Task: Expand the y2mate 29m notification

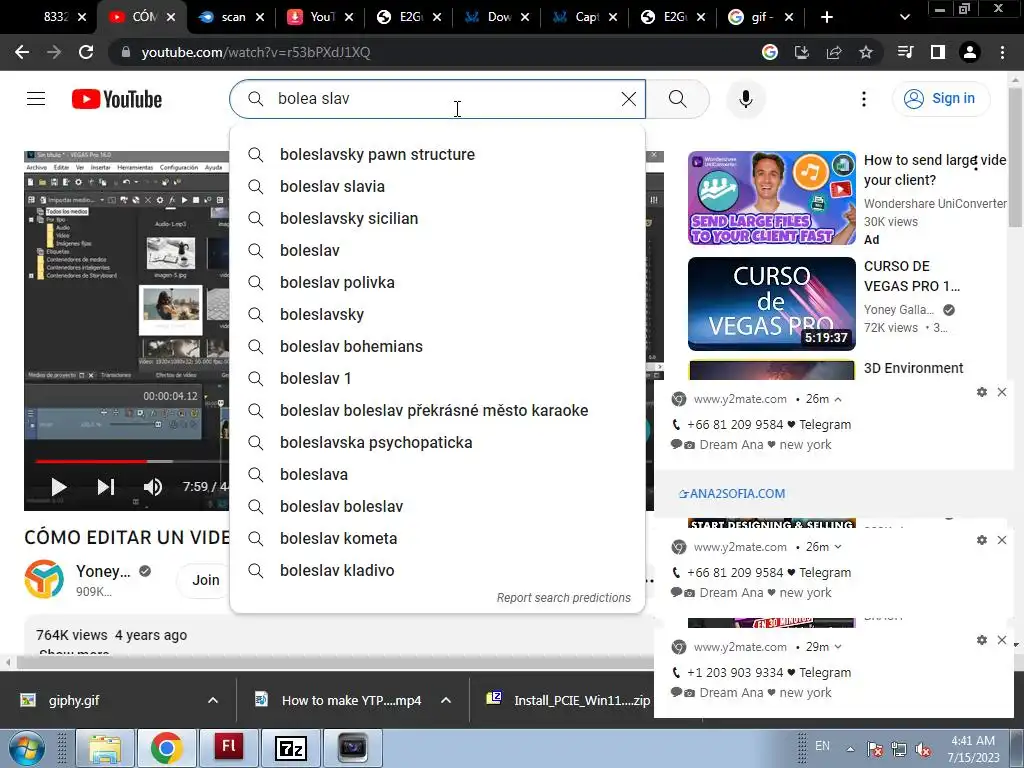Action: [x=838, y=647]
